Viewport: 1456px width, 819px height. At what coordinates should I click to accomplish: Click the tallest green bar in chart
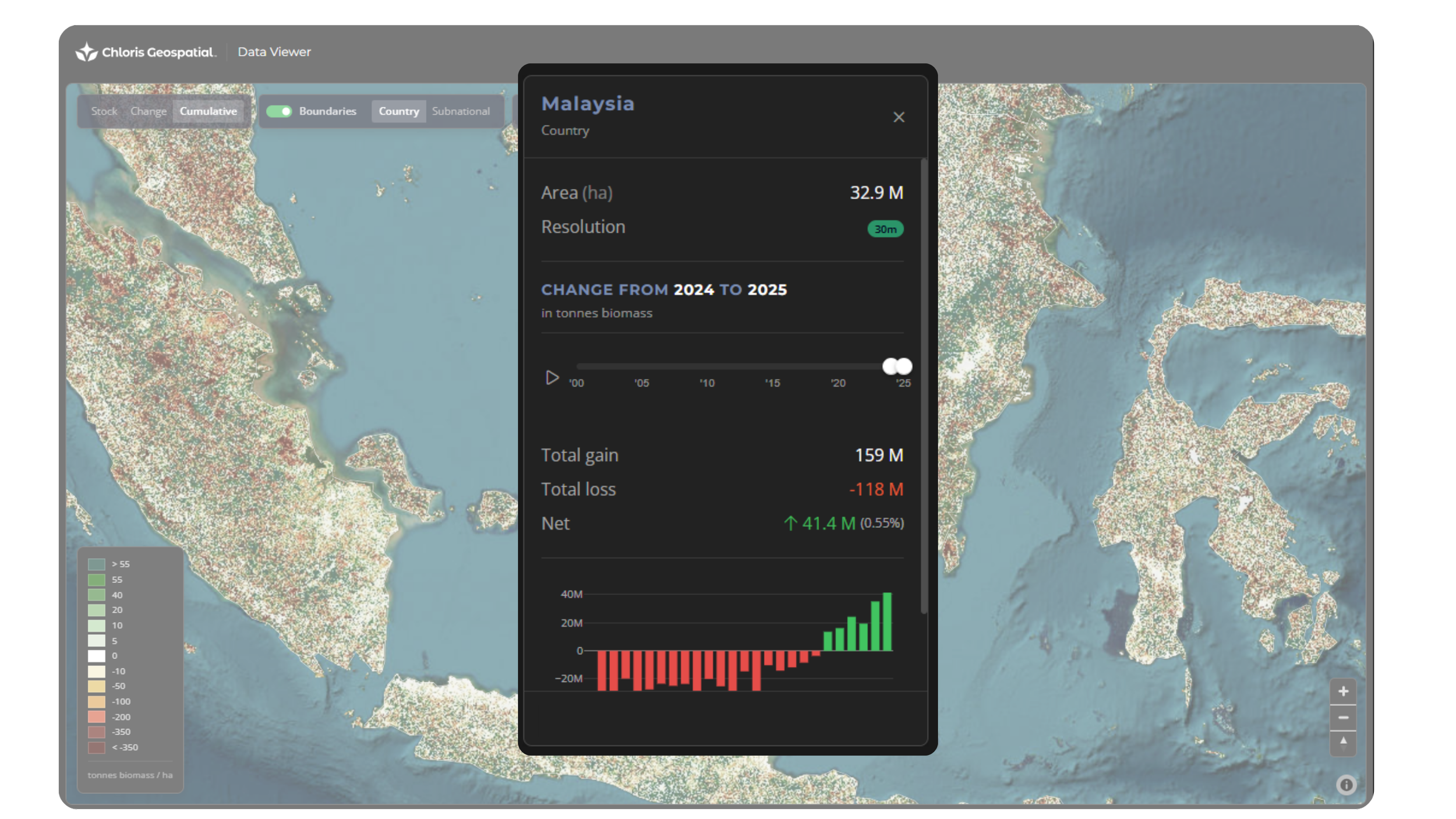coord(887,621)
